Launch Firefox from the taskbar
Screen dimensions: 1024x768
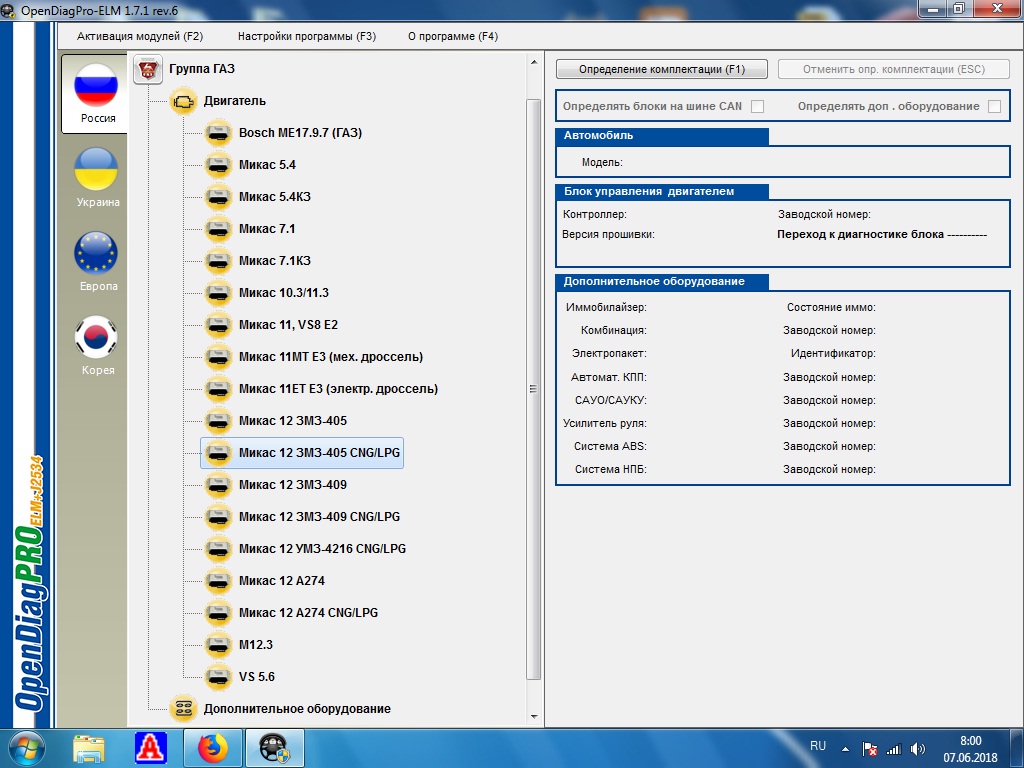point(213,748)
